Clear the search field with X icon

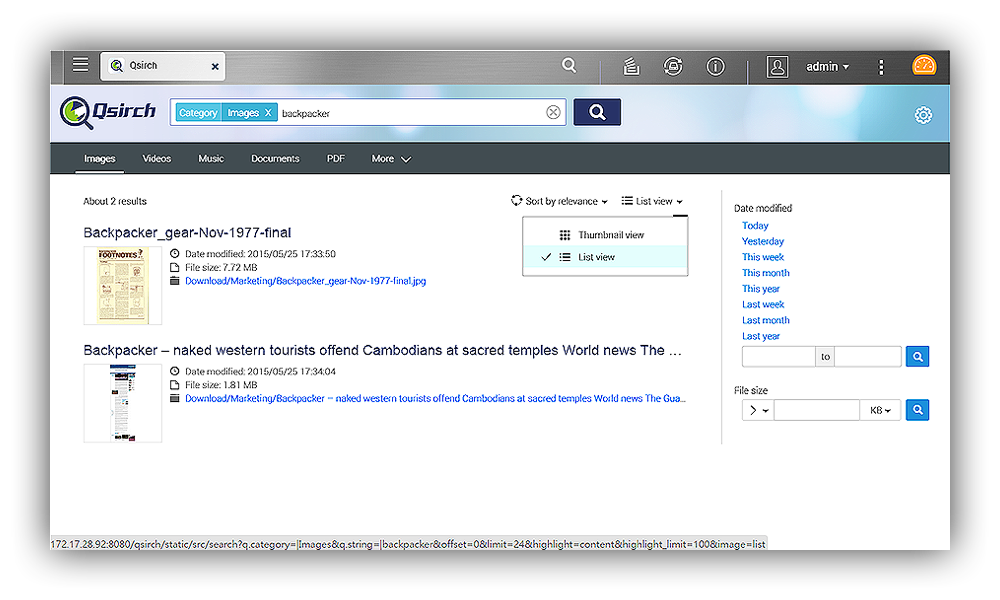pyautogui.click(x=553, y=112)
